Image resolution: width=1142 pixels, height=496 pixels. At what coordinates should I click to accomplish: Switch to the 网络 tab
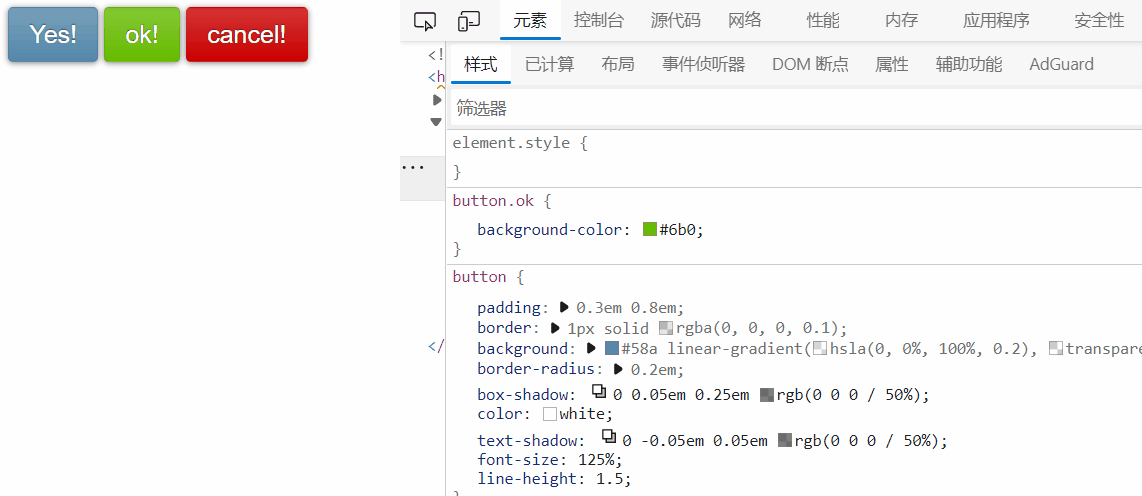pyautogui.click(x=745, y=20)
